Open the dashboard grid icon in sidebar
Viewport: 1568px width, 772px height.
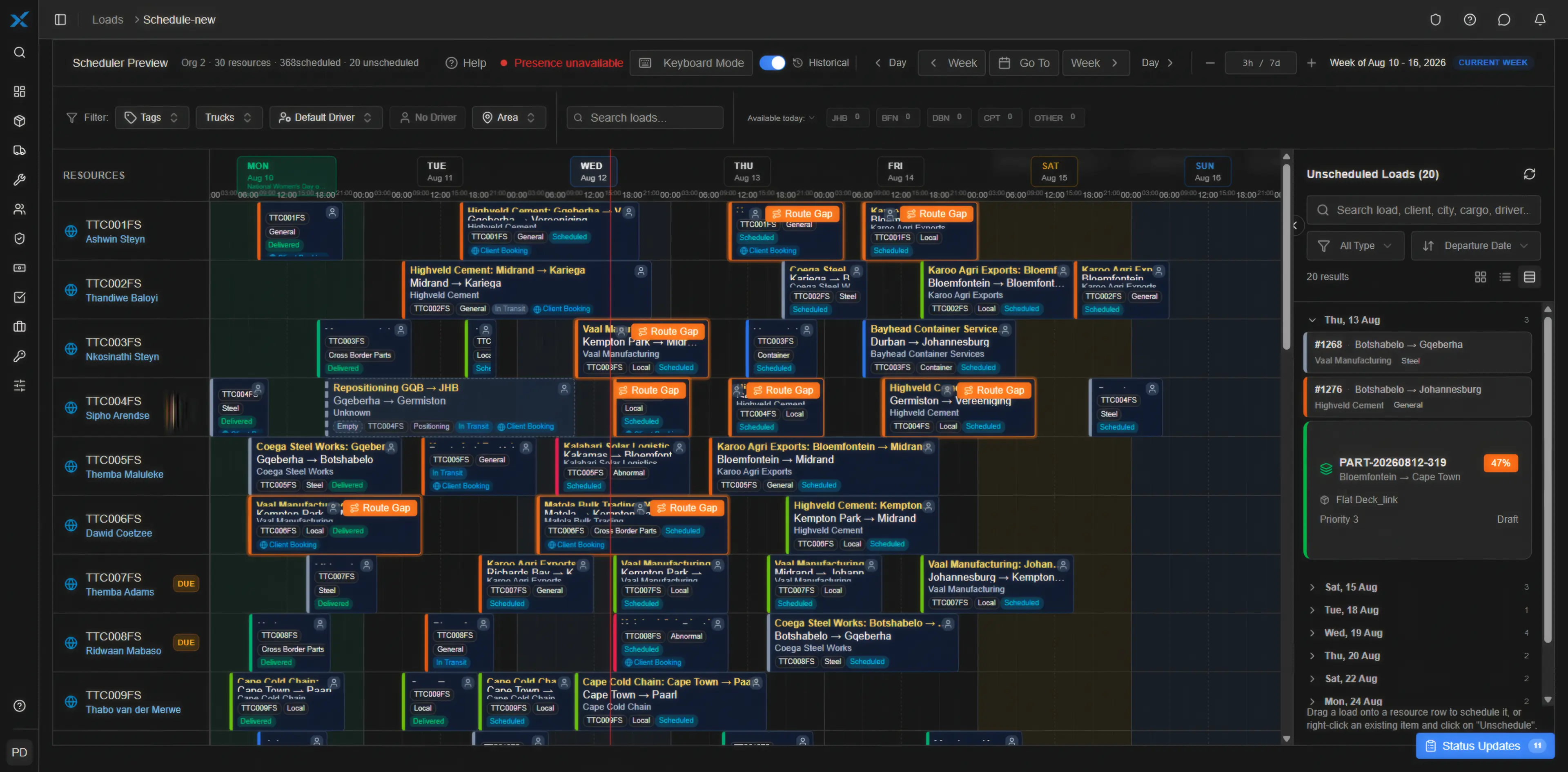(20, 91)
